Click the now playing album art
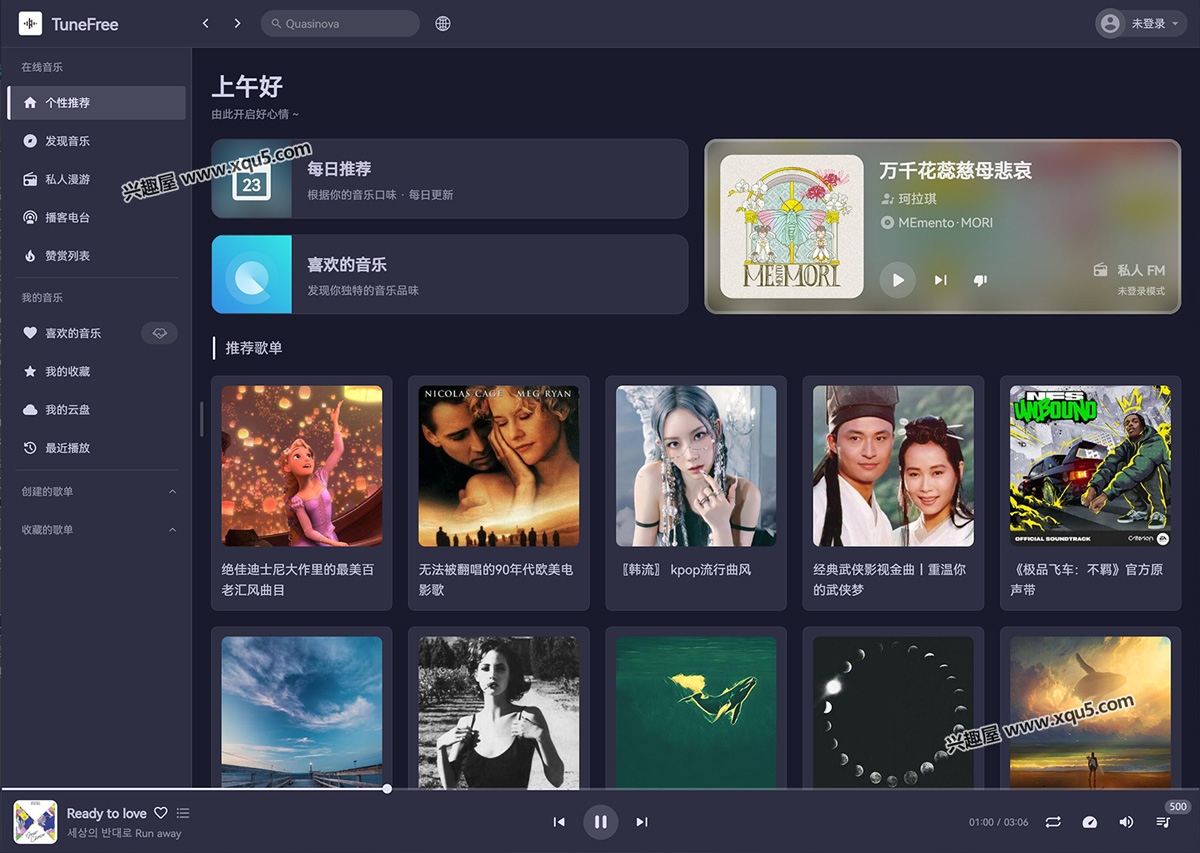 35,822
